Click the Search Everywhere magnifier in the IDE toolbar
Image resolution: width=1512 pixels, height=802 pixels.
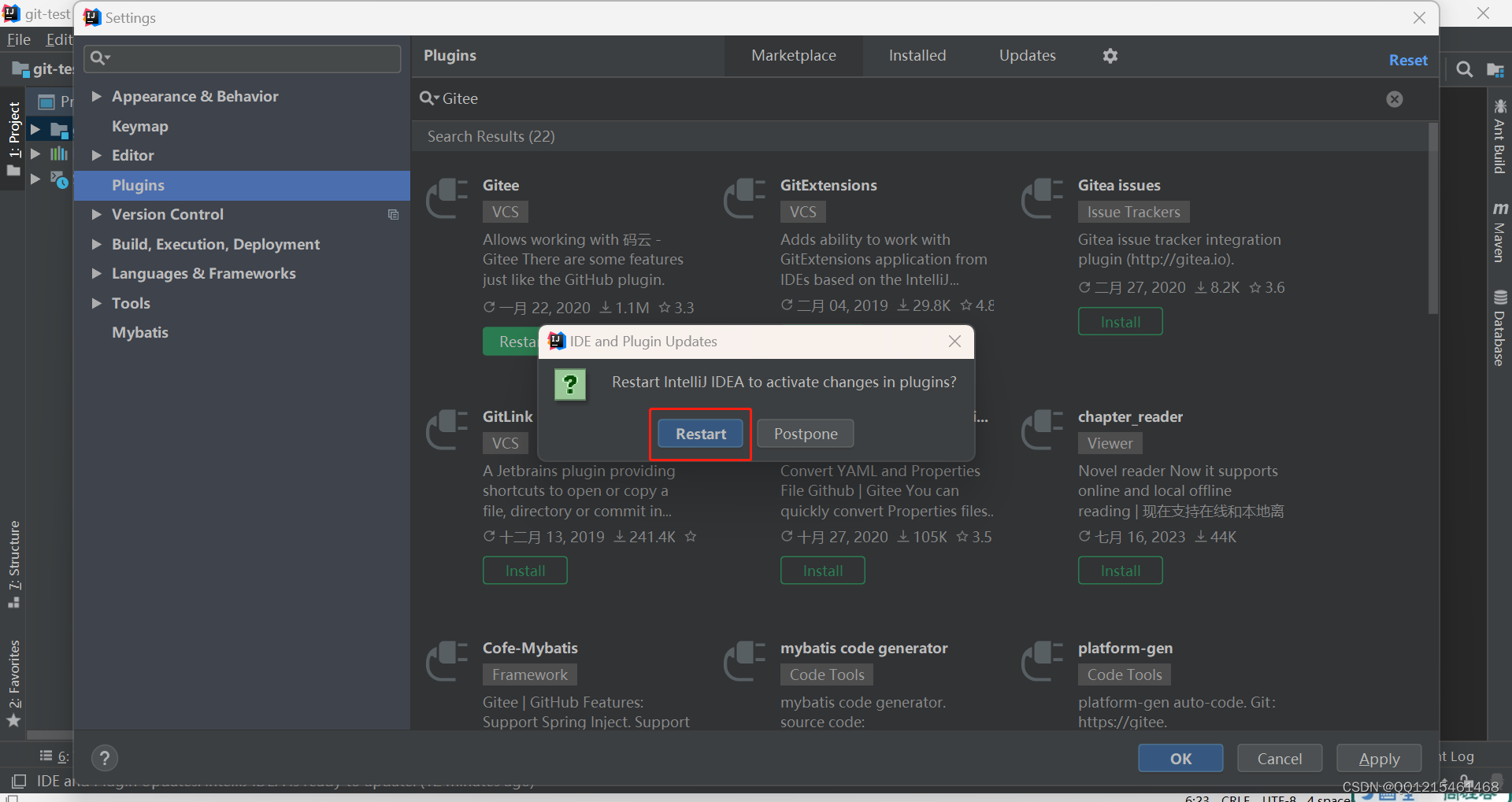1464,69
